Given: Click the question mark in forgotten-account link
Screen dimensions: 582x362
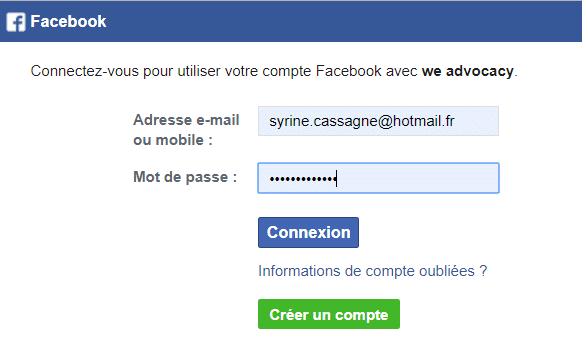Looking at the screenshot, I should 483,271.
